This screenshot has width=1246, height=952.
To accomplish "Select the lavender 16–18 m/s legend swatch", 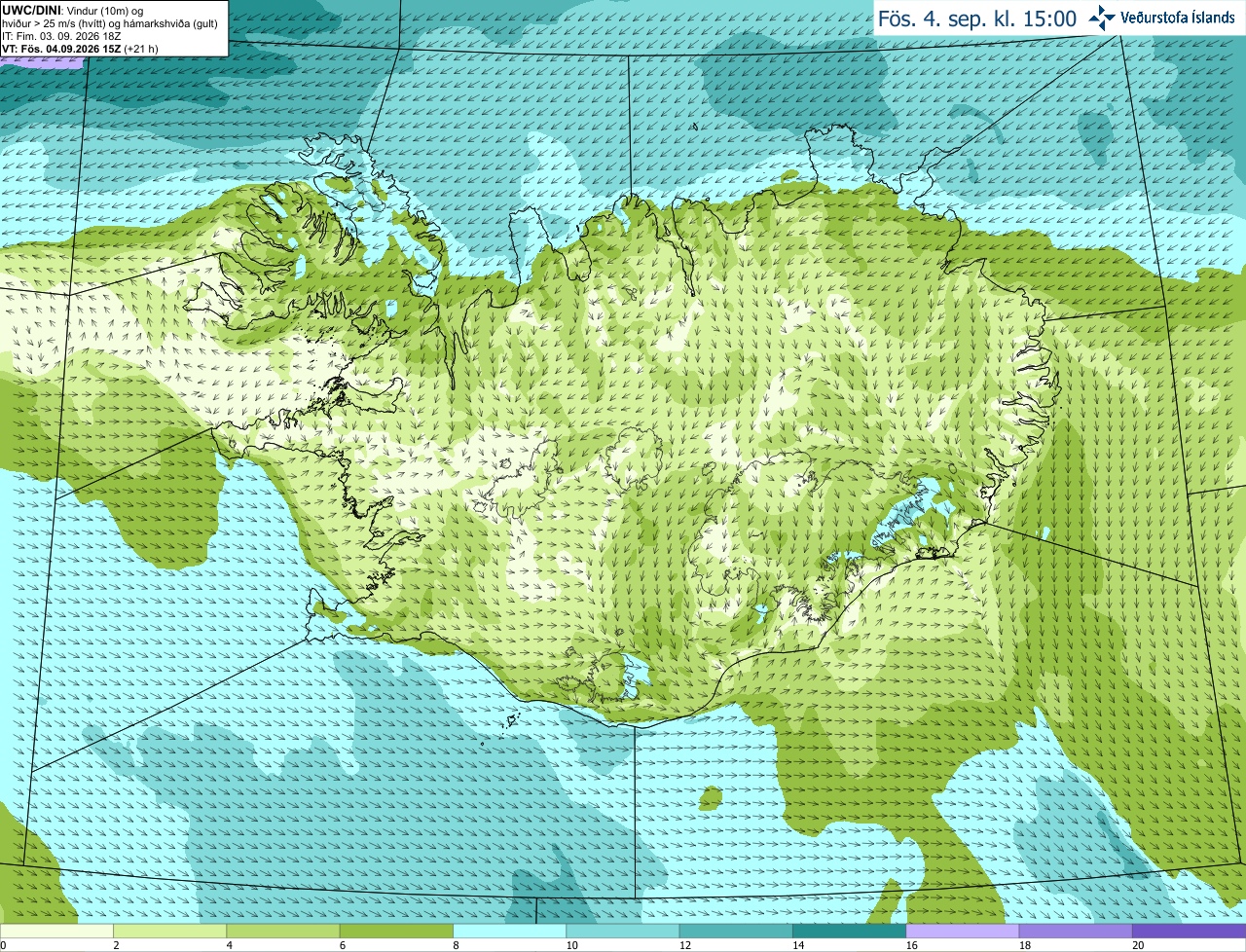I will click(963, 931).
